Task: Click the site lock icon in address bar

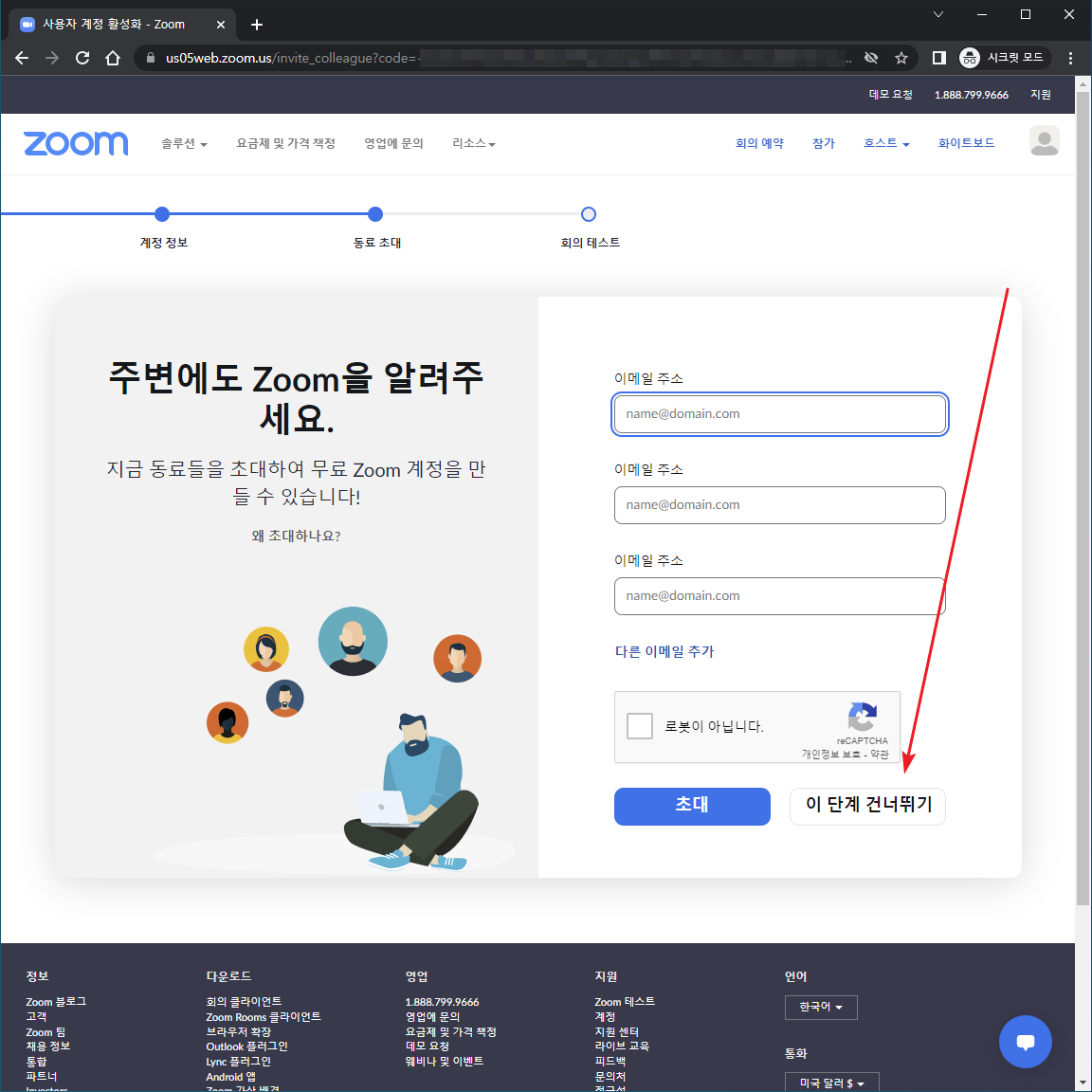Action: (150, 58)
